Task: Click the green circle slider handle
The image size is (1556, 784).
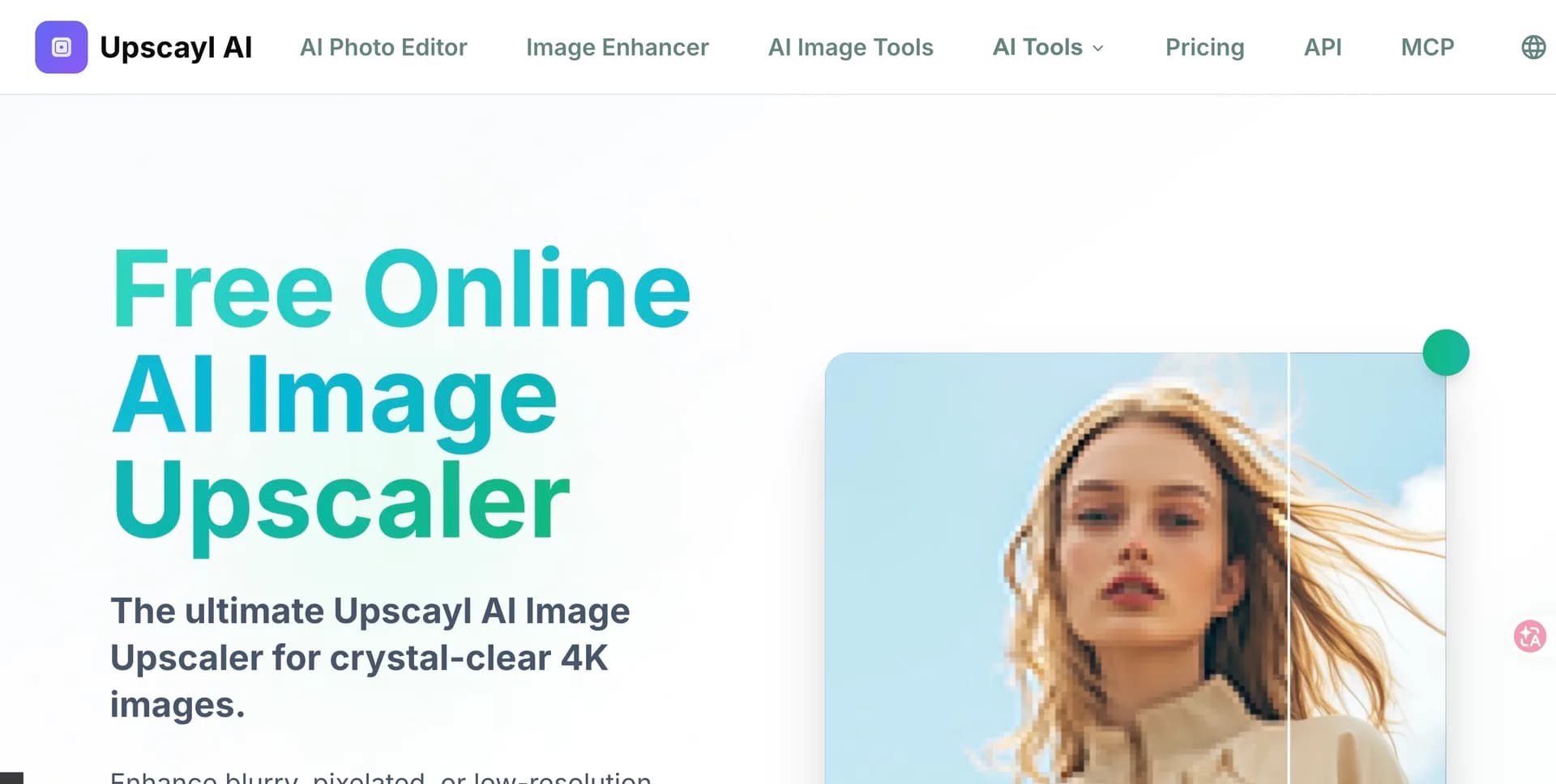Action: click(1446, 352)
